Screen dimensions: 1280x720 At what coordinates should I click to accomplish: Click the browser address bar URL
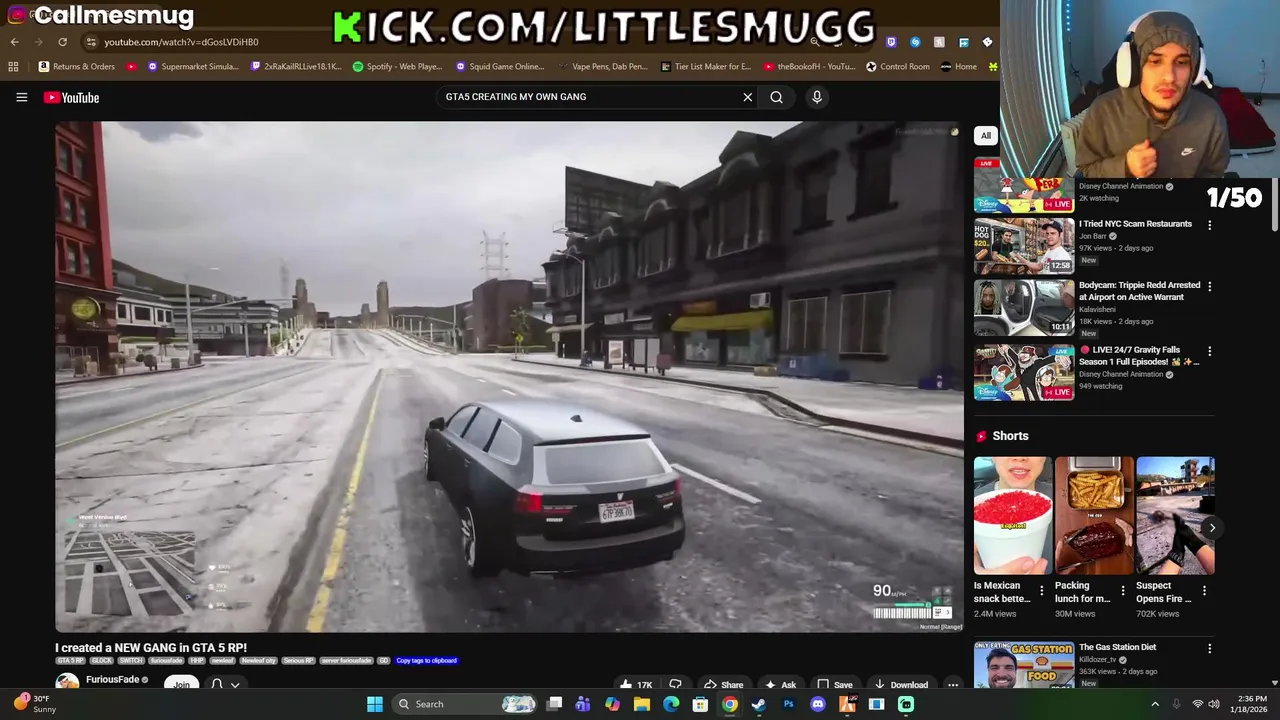coord(181,42)
